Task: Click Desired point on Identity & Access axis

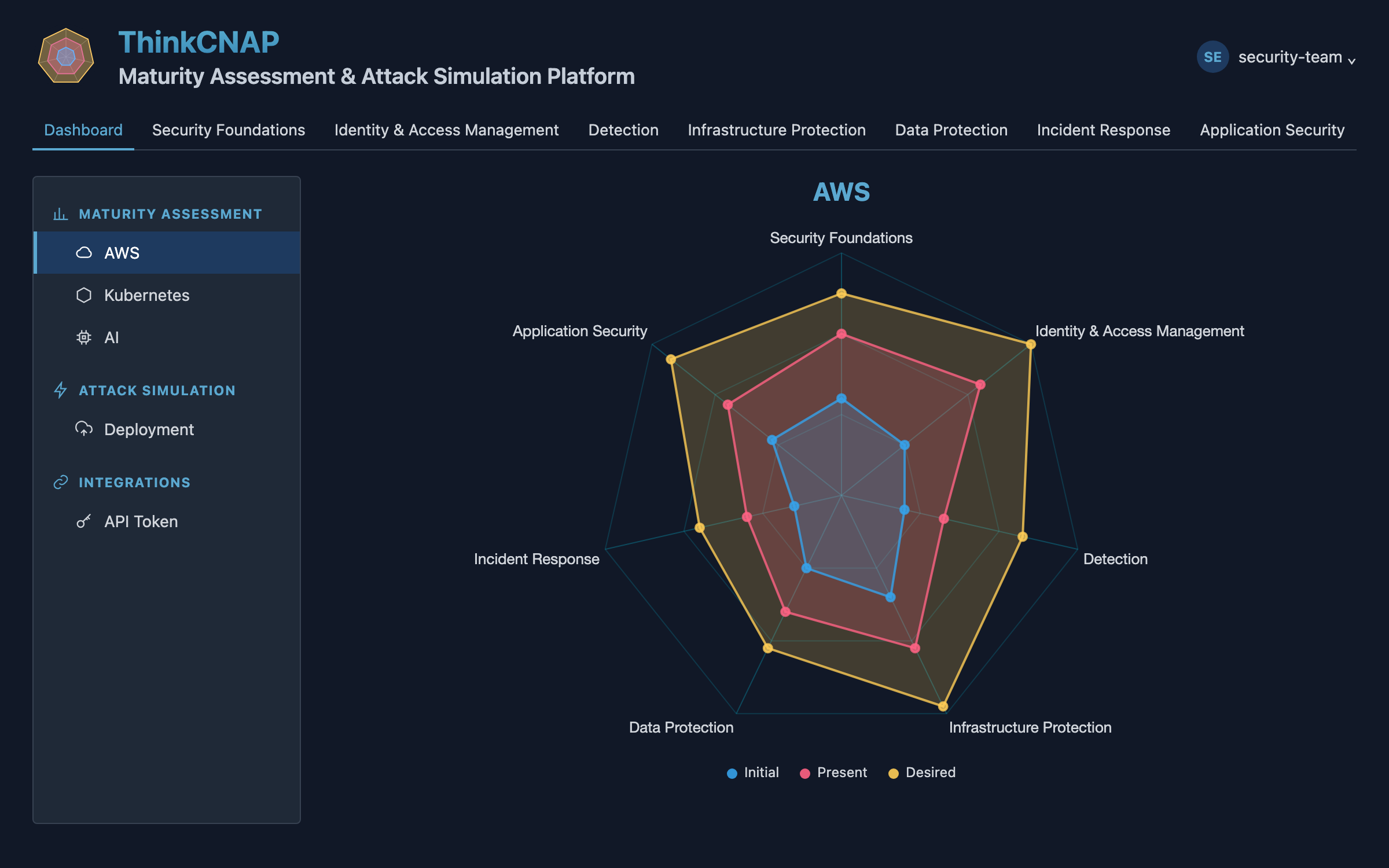Action: 1031,344
